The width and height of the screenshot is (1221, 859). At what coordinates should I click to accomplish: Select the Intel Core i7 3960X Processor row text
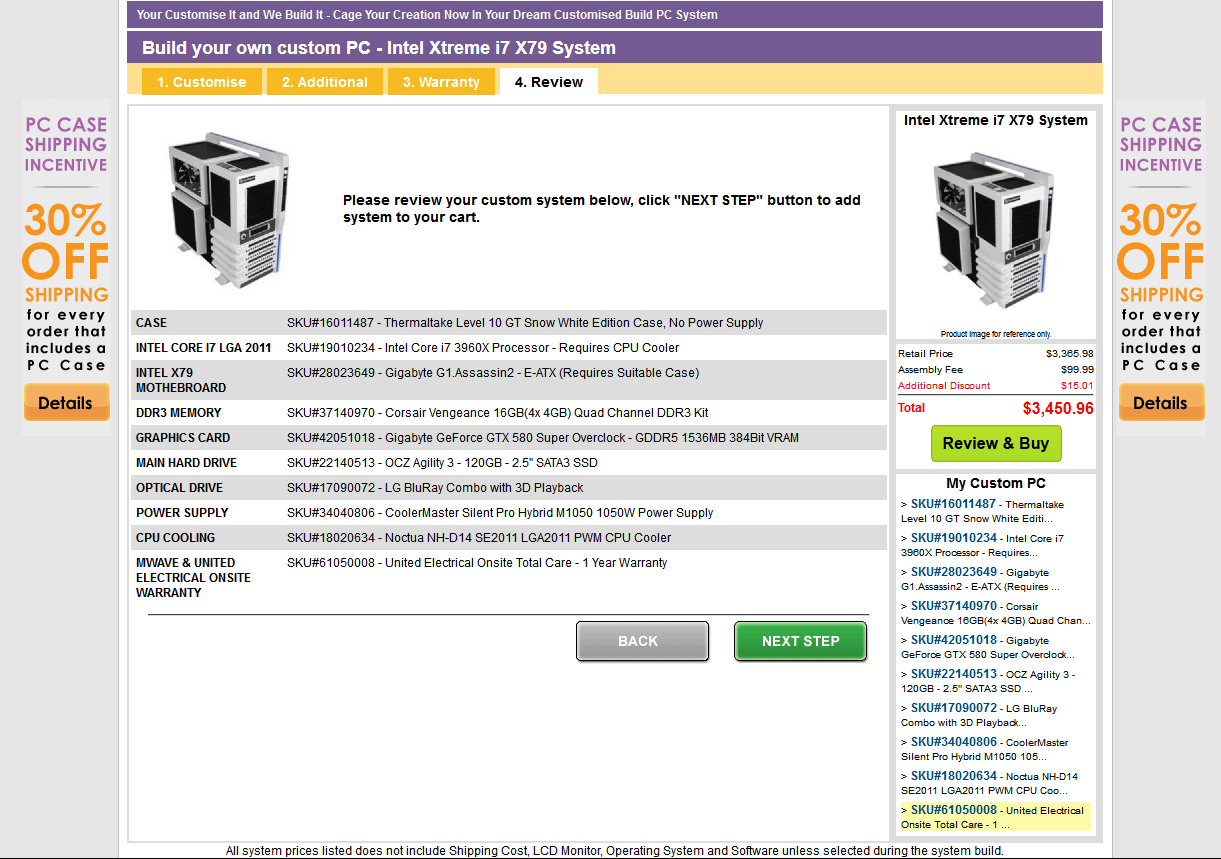[483, 348]
